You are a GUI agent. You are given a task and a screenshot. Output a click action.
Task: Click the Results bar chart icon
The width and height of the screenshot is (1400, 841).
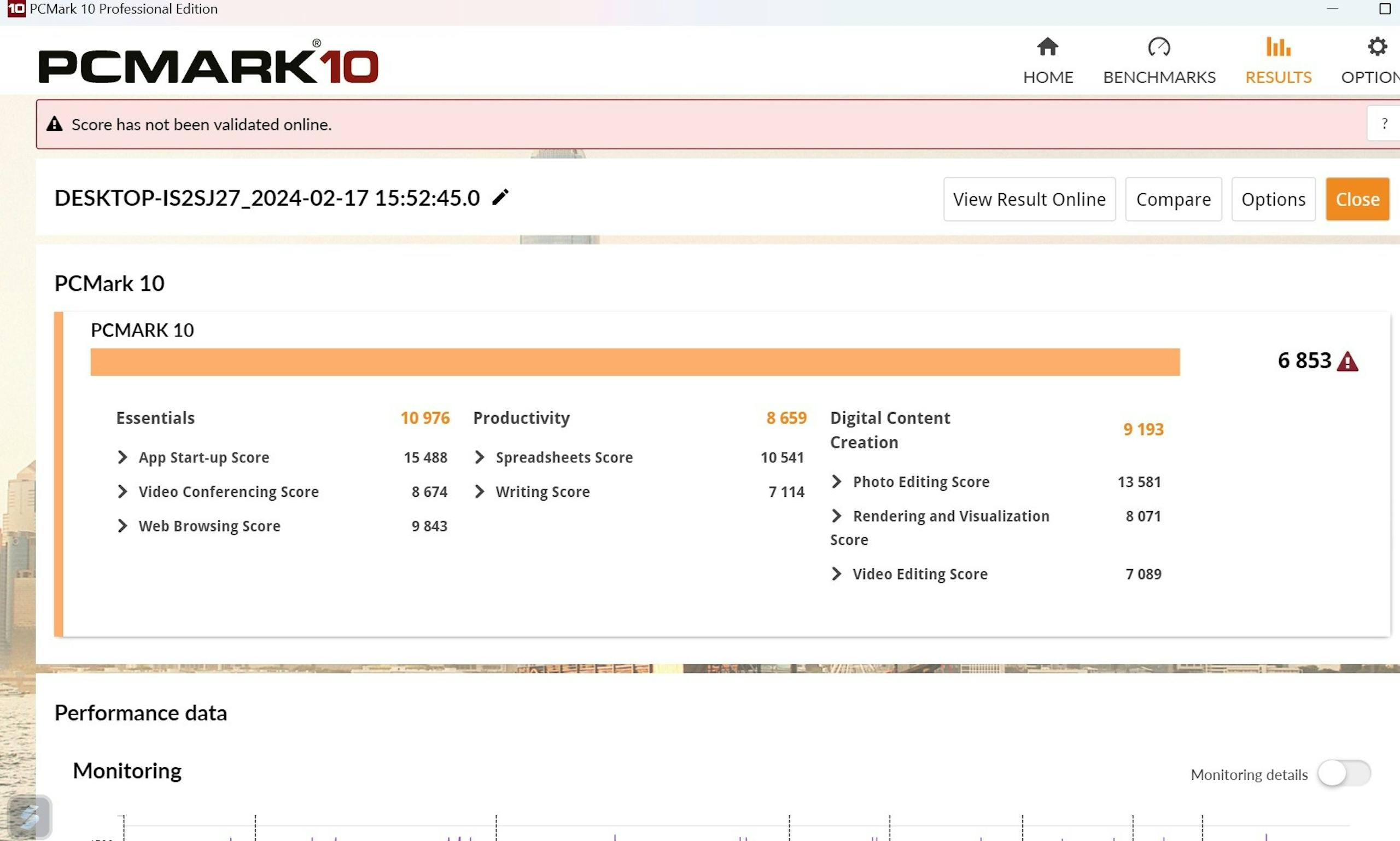[1278, 47]
